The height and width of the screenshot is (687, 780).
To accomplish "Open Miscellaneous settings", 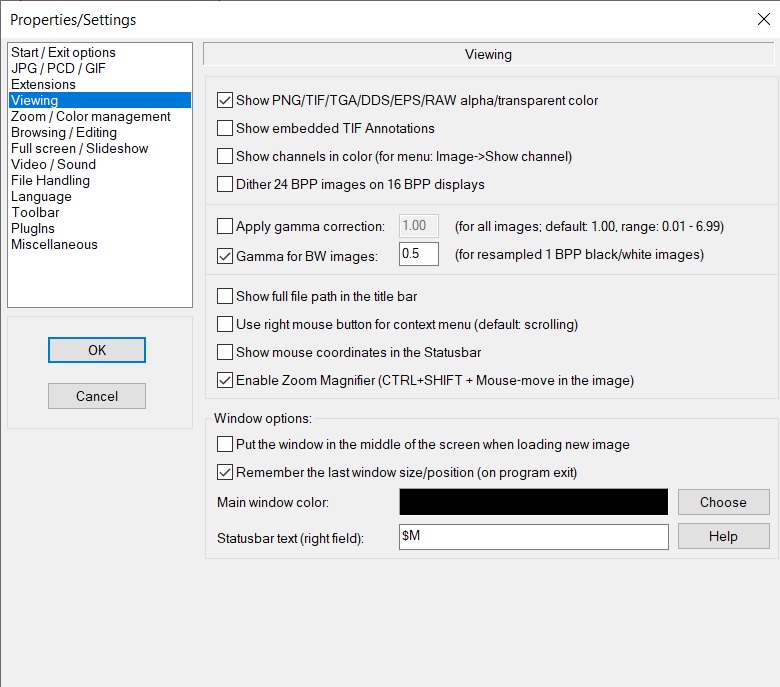I will 99,244.
